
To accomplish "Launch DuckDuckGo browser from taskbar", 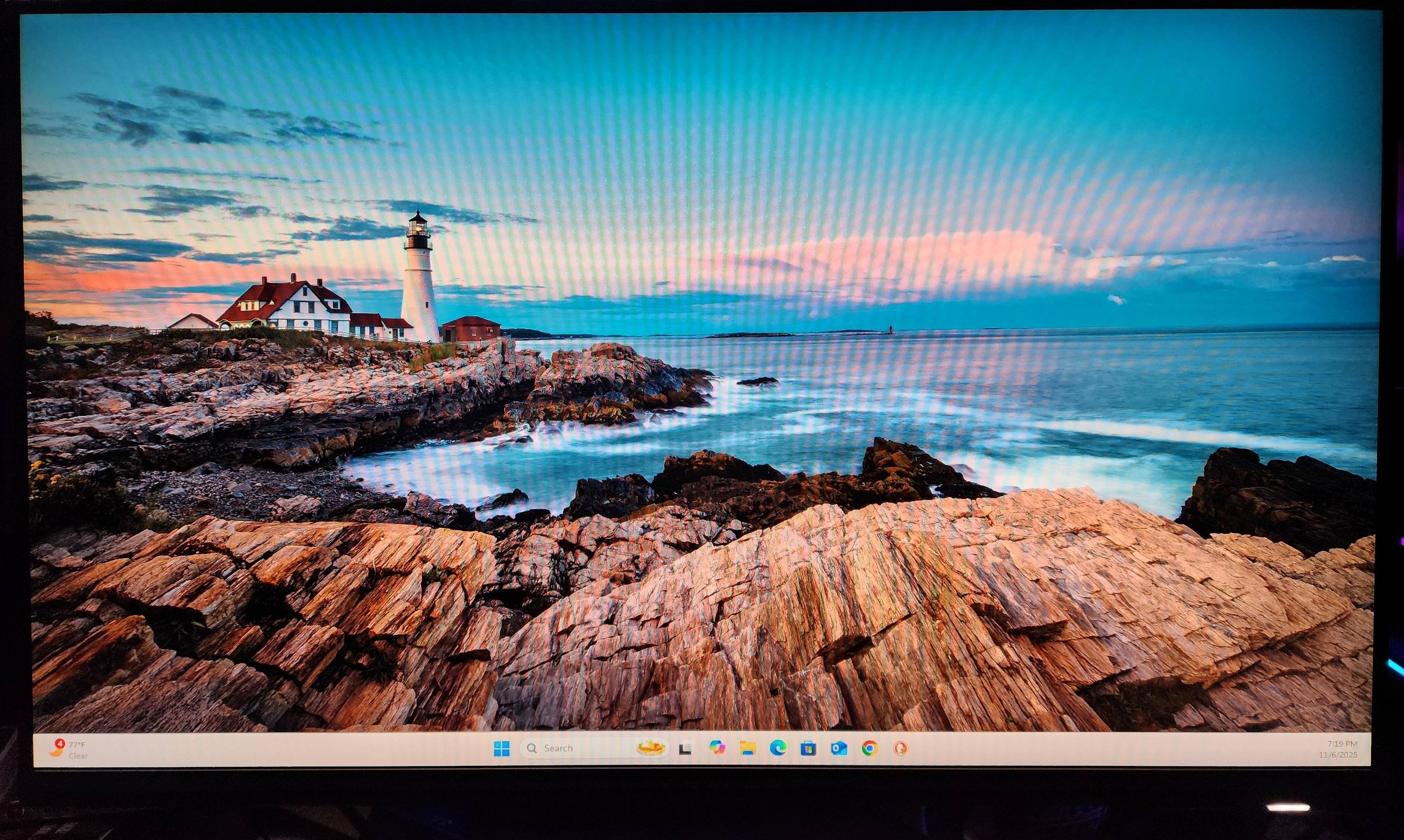I will [901, 748].
